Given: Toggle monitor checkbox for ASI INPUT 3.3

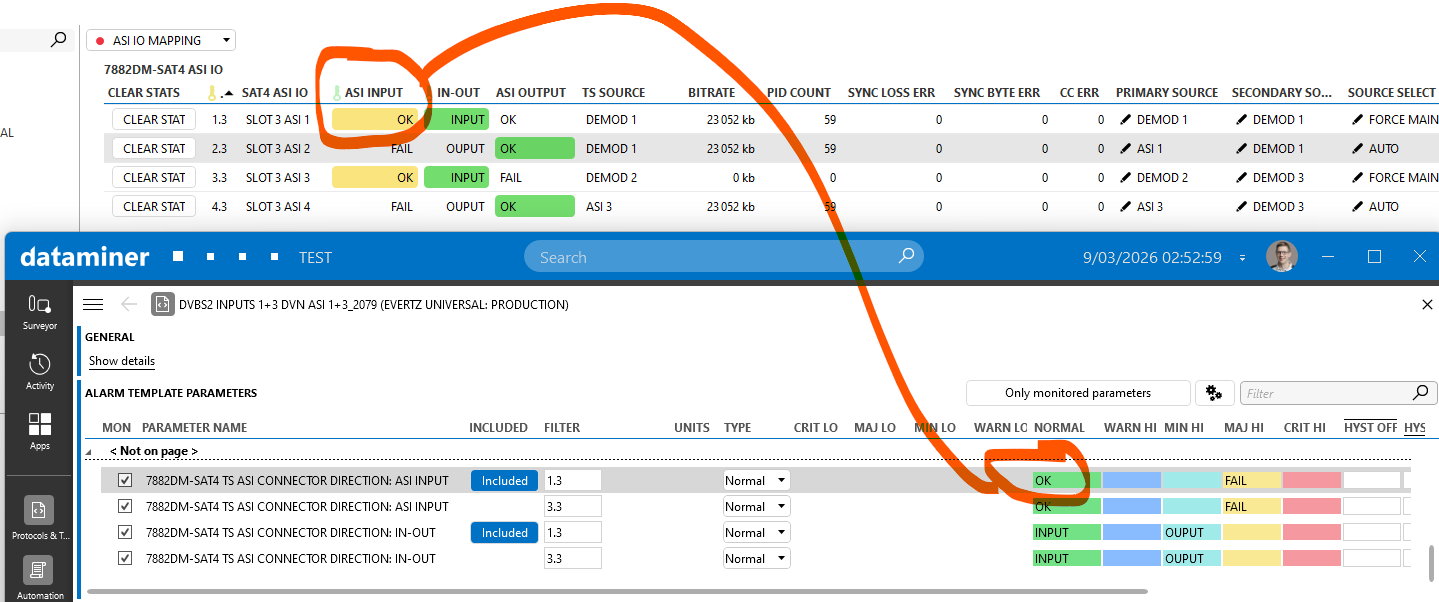Looking at the screenshot, I should click(125, 507).
